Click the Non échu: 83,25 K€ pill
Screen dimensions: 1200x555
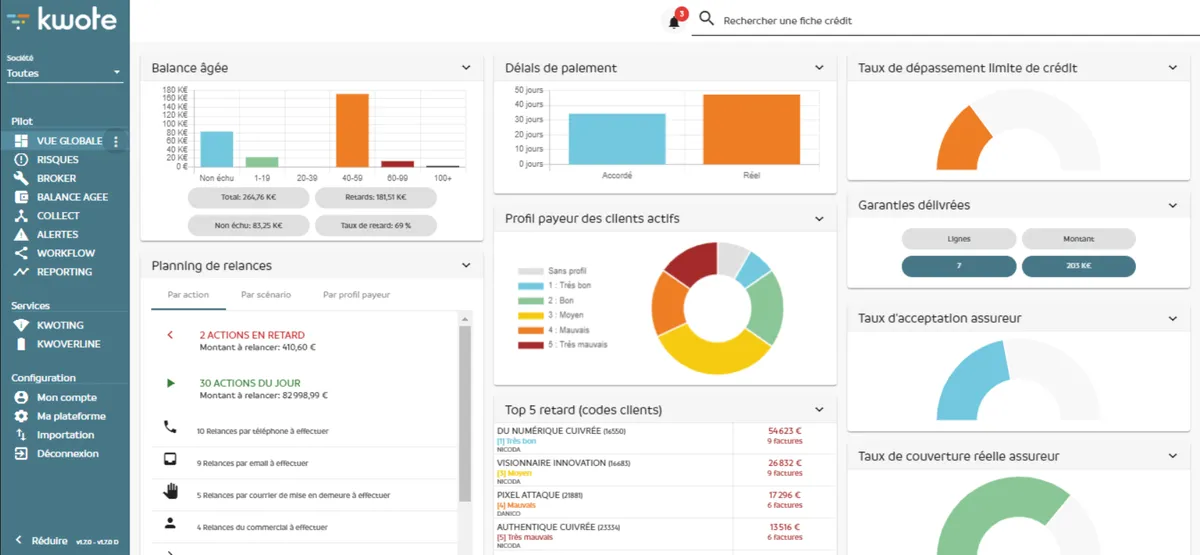(x=249, y=226)
